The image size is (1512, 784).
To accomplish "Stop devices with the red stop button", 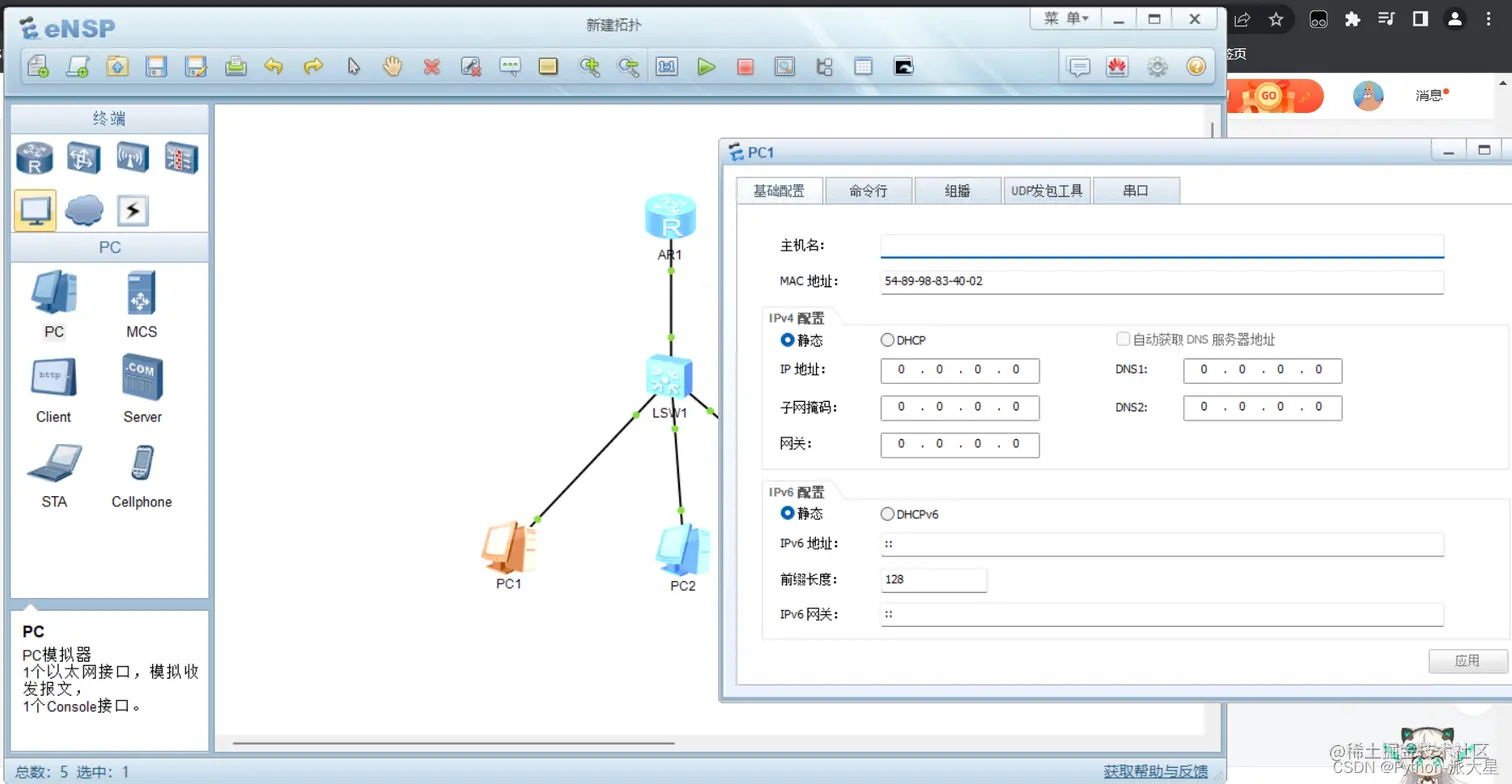I will click(745, 67).
